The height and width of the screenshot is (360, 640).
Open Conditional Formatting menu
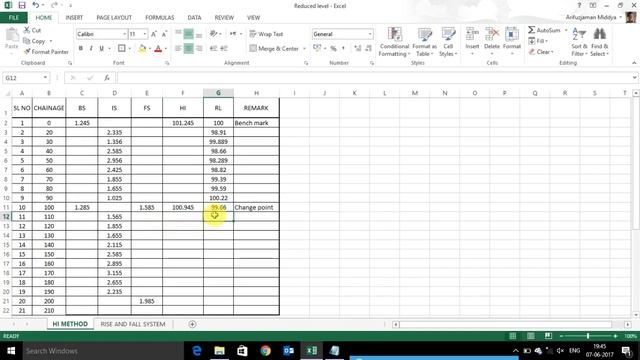point(394,42)
